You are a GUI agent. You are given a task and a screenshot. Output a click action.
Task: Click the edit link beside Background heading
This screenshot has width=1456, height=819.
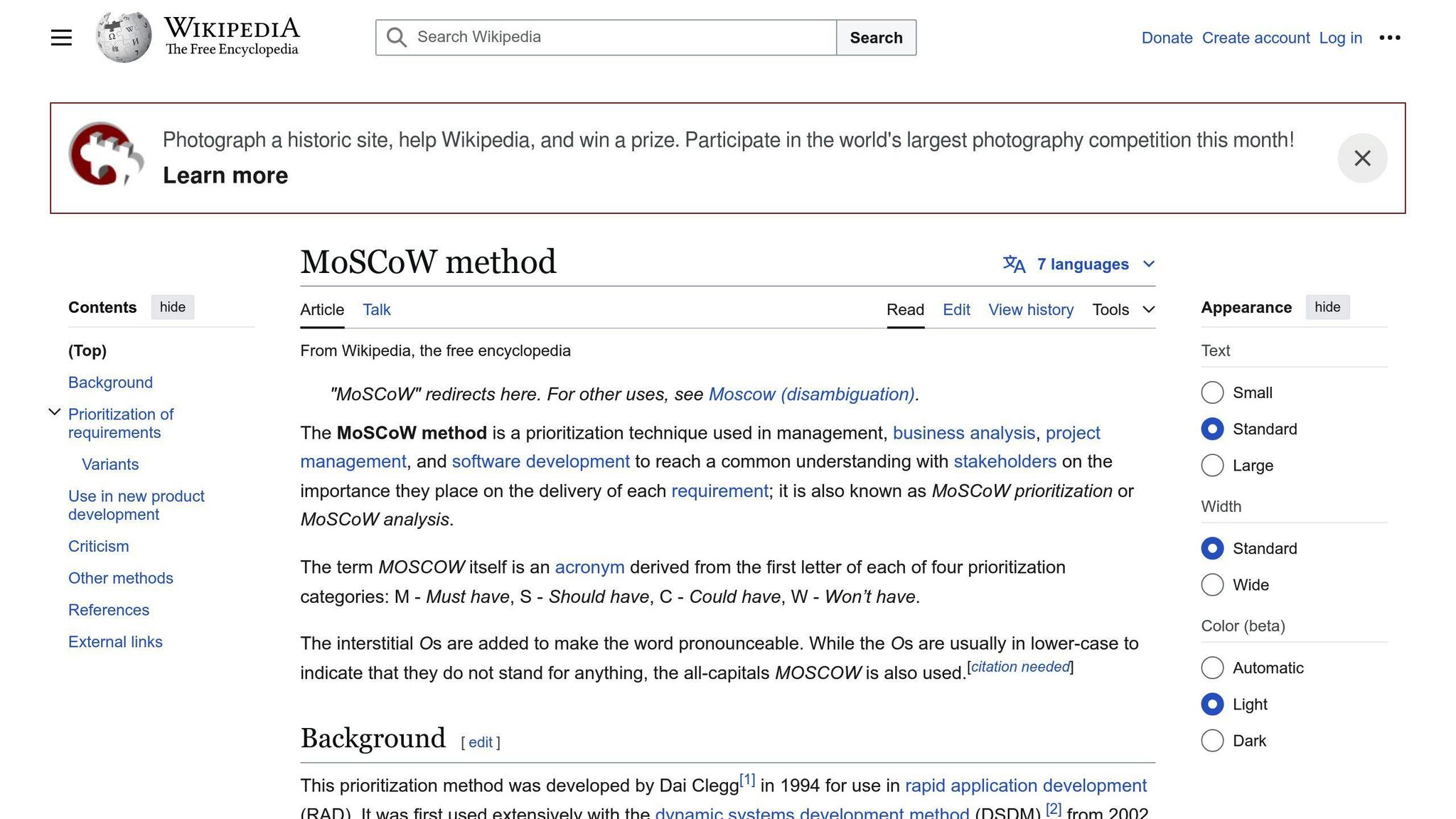(x=481, y=742)
